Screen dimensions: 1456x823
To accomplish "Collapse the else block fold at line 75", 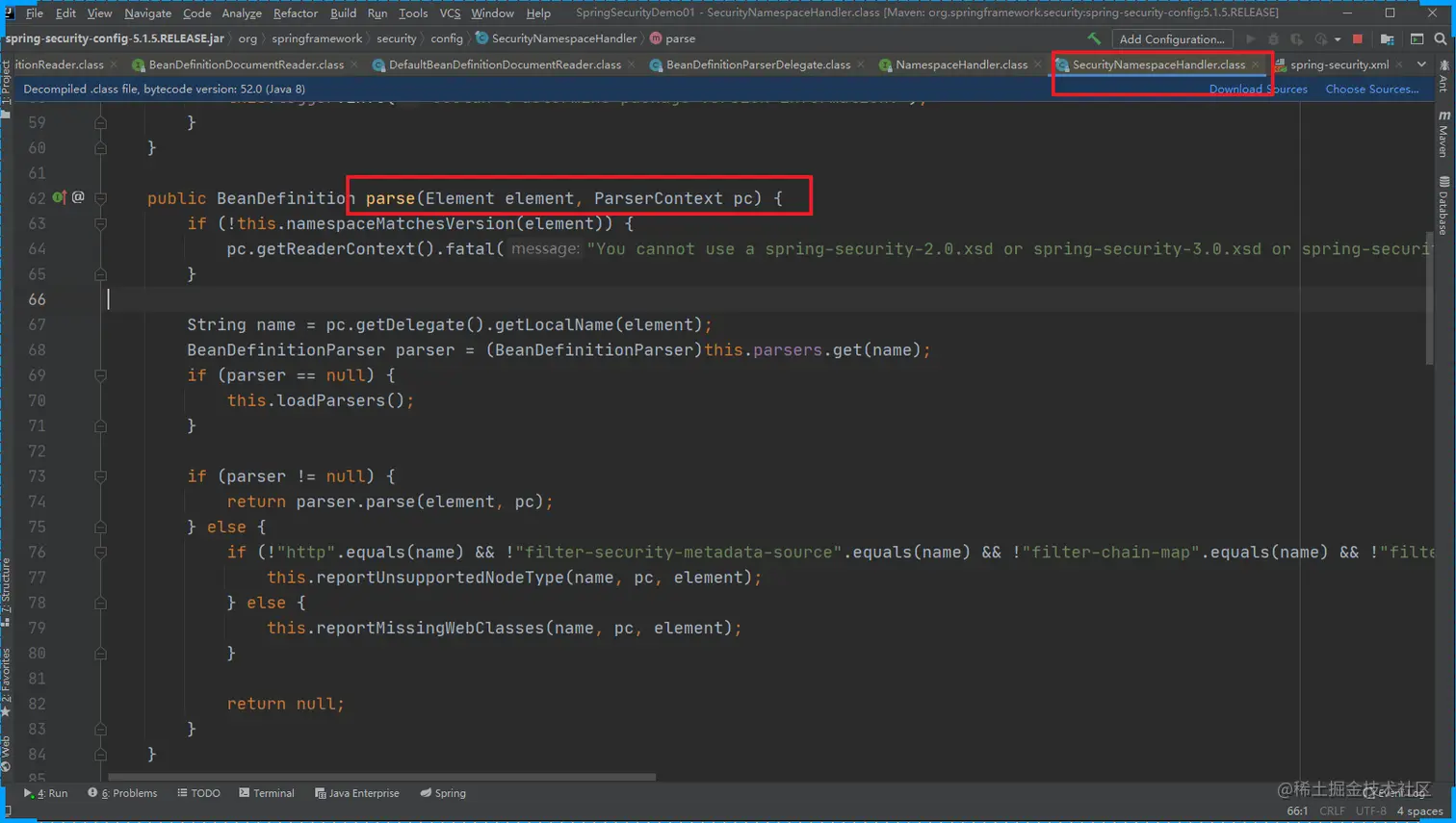I will (x=100, y=527).
